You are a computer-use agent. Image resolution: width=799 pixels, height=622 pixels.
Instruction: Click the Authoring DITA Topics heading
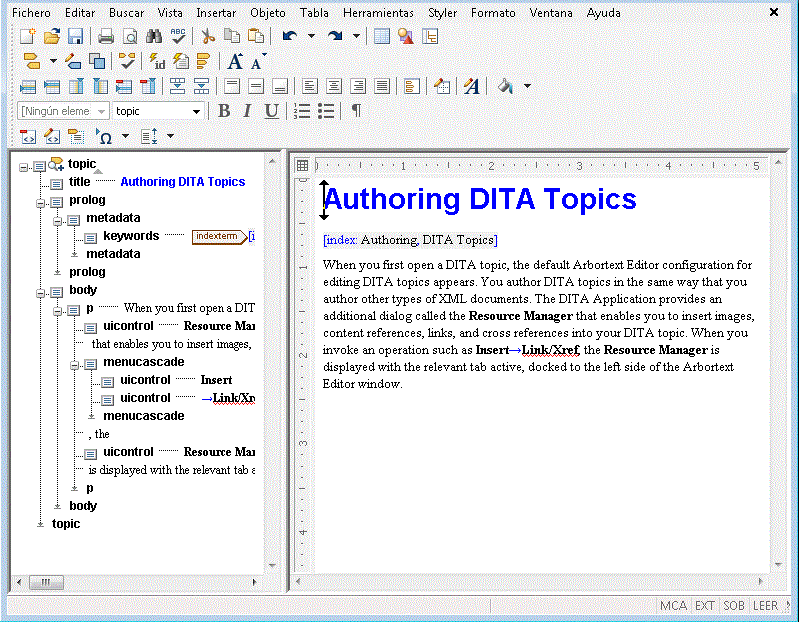[x=480, y=199]
